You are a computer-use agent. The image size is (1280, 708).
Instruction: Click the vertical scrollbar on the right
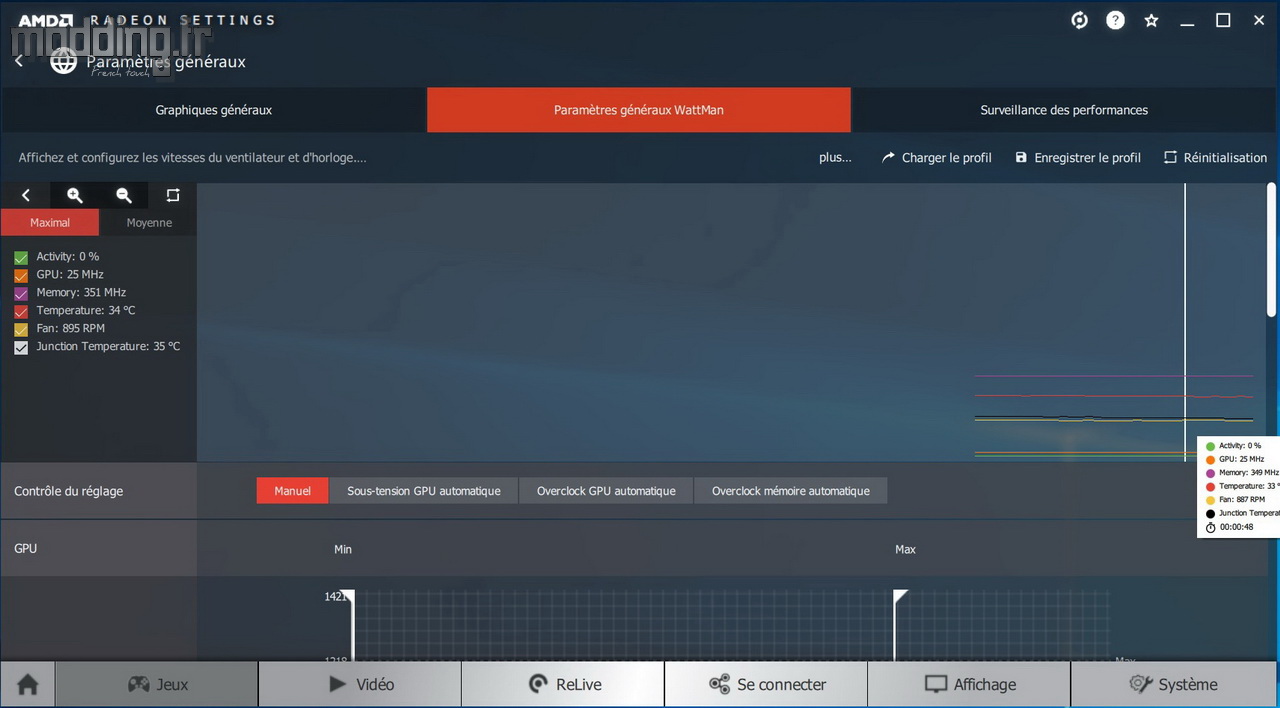click(x=1272, y=250)
